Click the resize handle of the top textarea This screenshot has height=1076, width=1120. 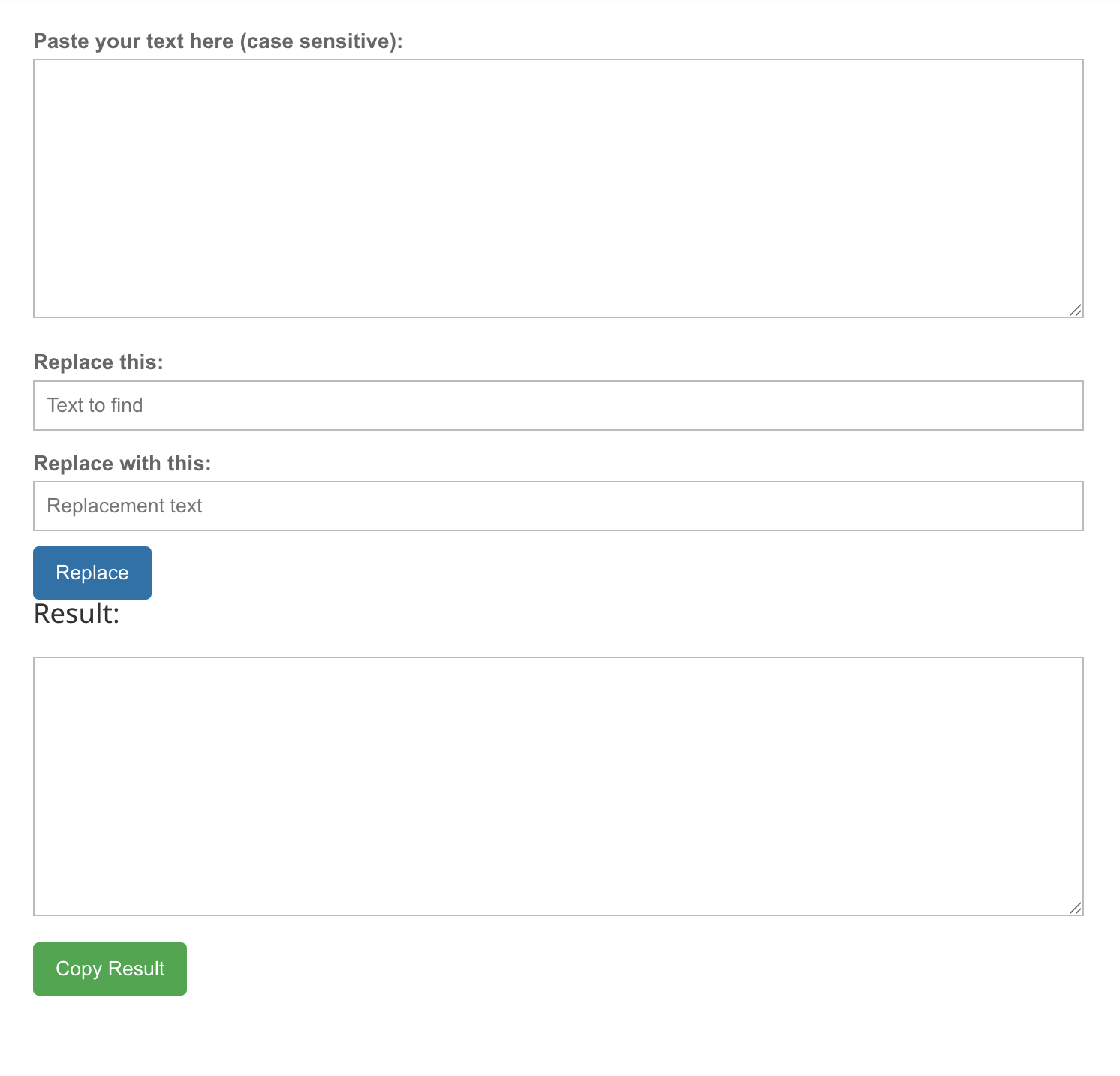1076,310
